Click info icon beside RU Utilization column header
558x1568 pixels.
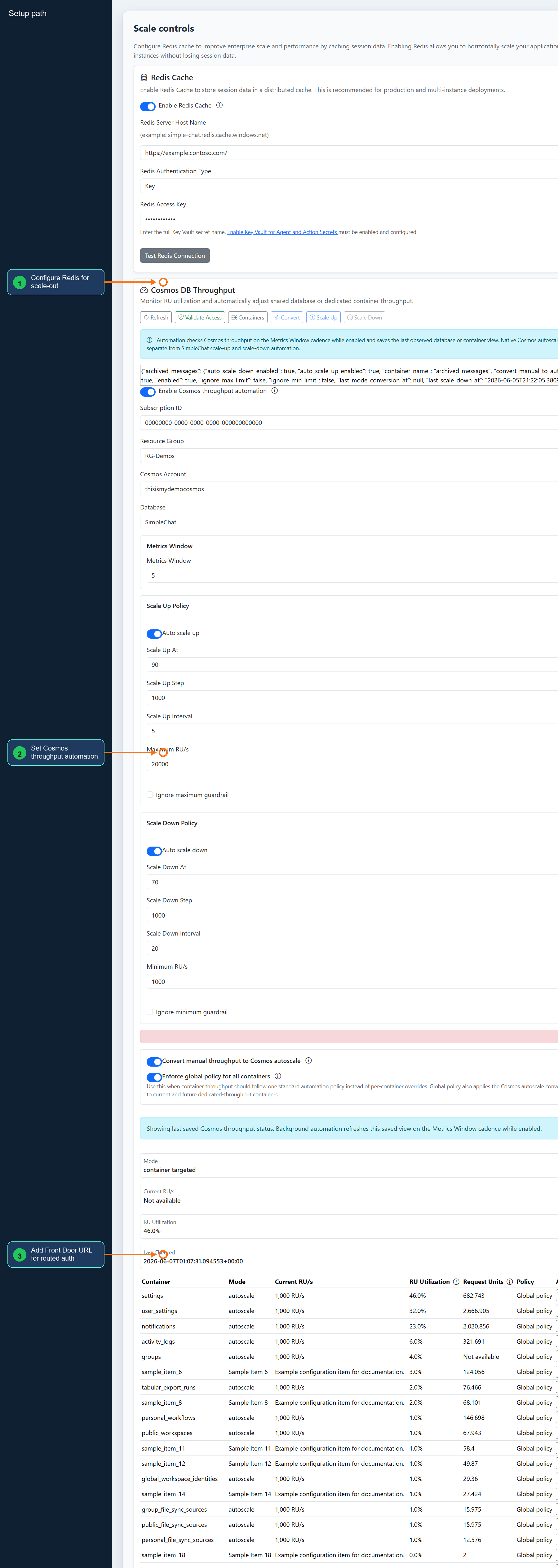[456, 1281]
